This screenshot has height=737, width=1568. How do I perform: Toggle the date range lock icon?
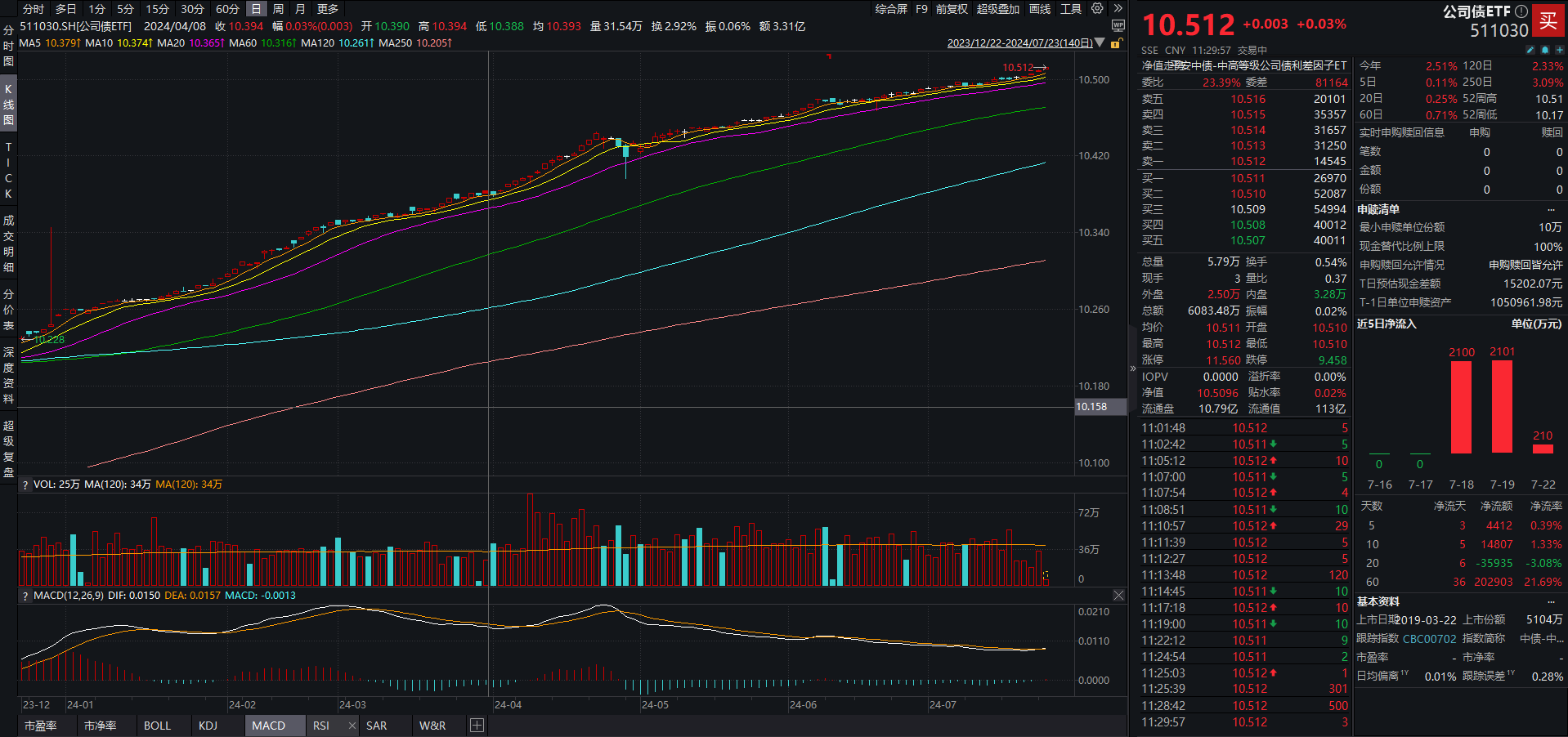coord(1115,43)
